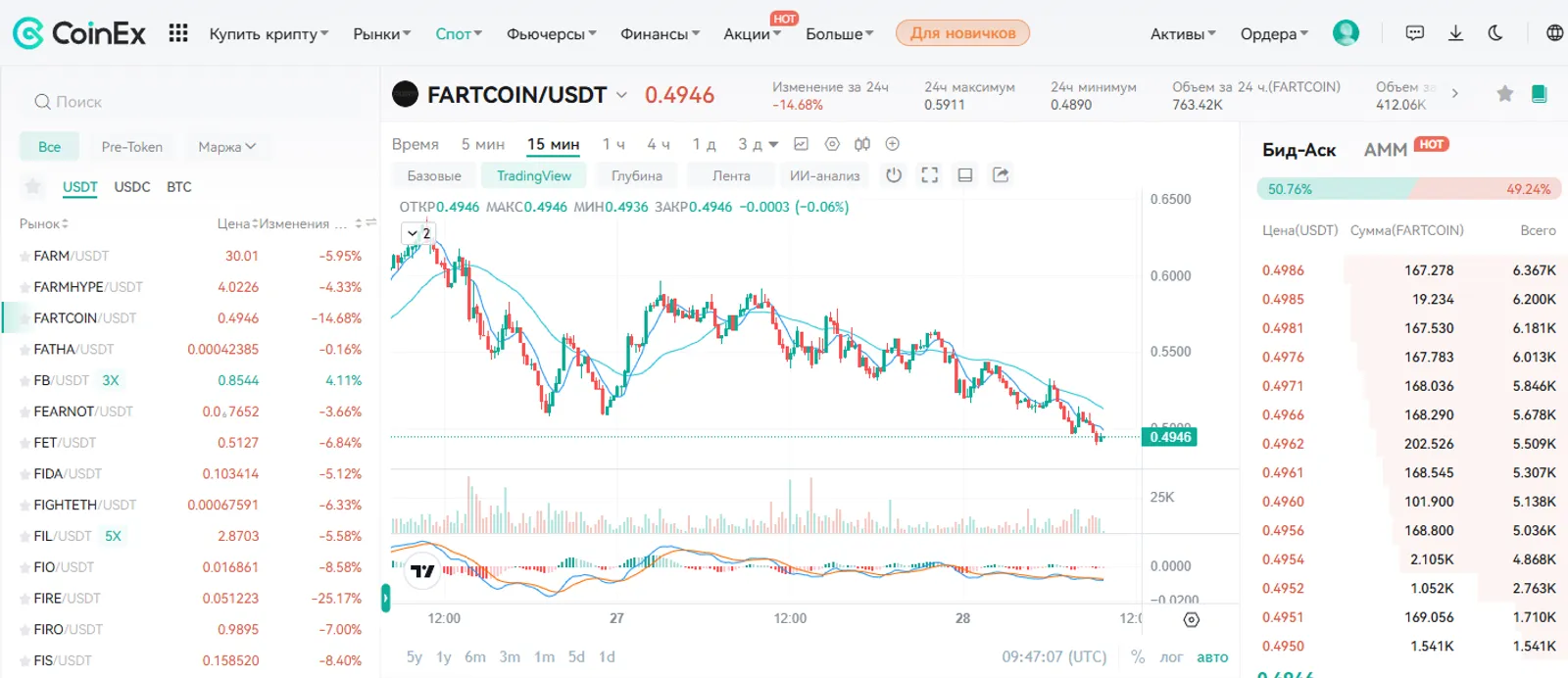Open the TradingView logo on chart
1568x678 pixels.
pos(422,570)
